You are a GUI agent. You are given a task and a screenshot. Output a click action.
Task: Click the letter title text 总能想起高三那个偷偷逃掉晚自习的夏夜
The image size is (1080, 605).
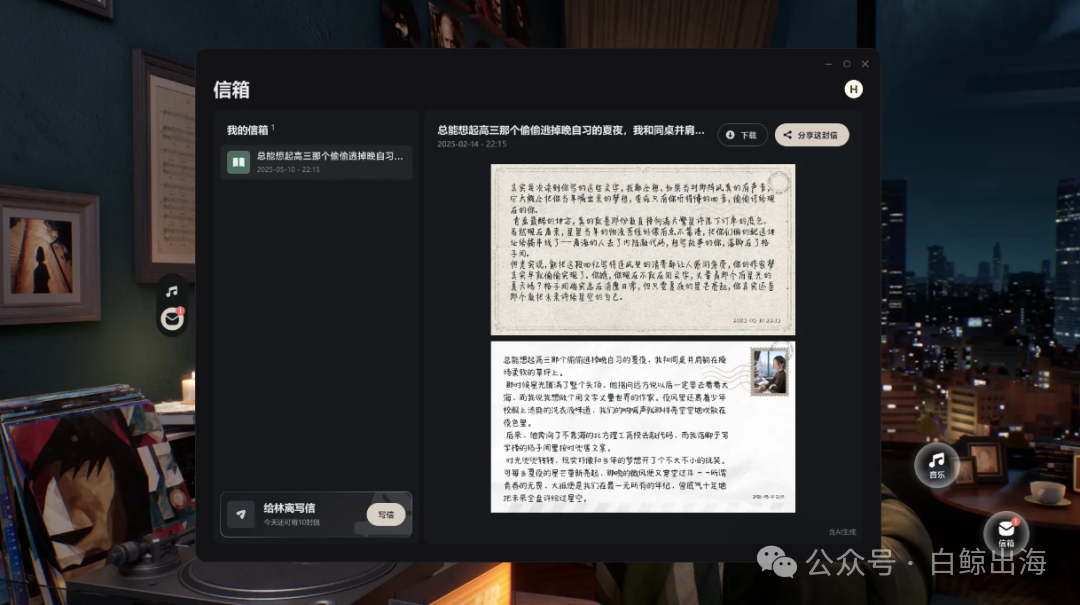click(x=571, y=130)
